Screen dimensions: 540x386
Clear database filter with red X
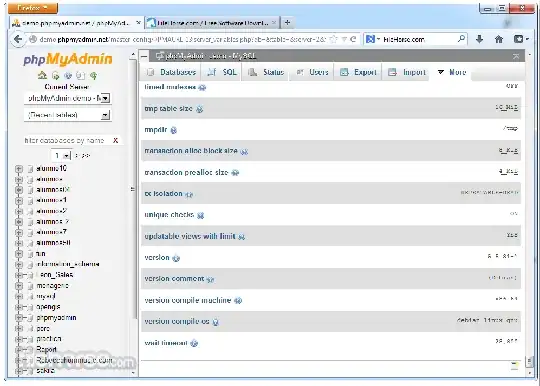[x=115, y=140]
